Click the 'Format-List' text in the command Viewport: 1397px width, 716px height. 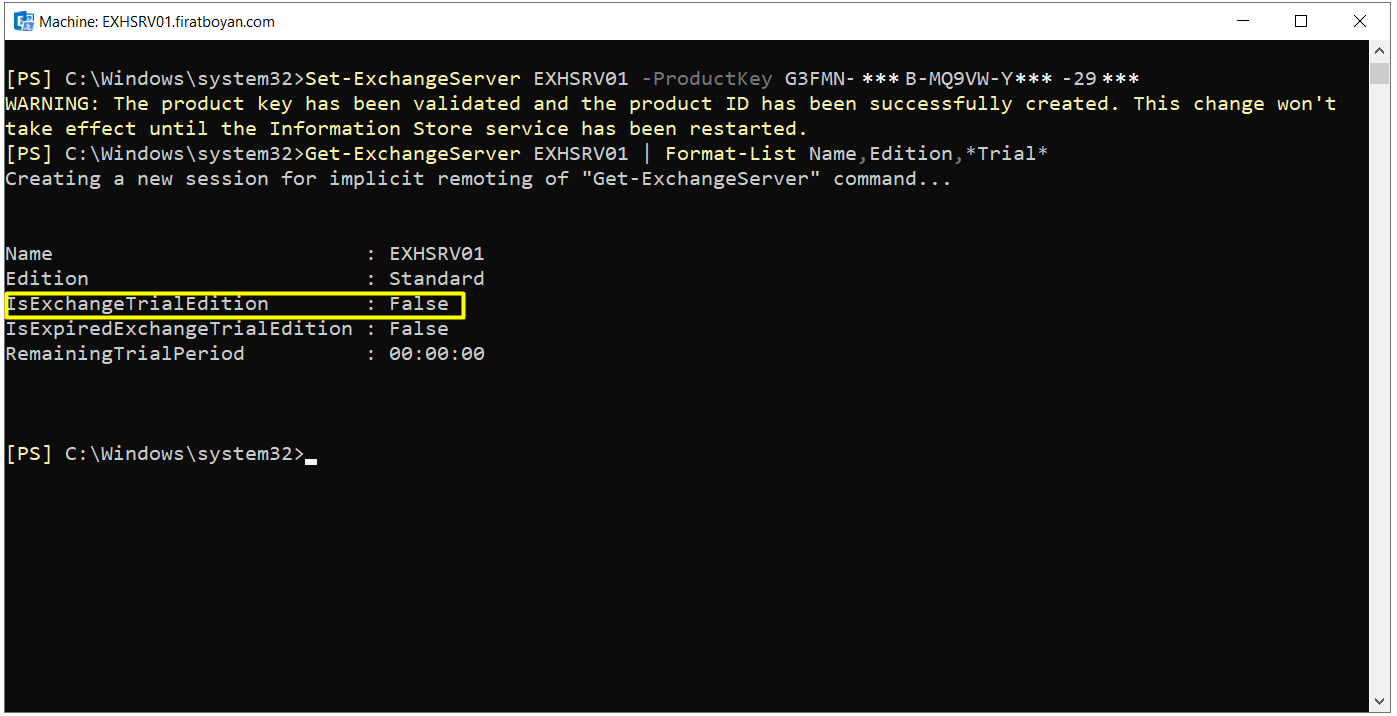(731, 154)
